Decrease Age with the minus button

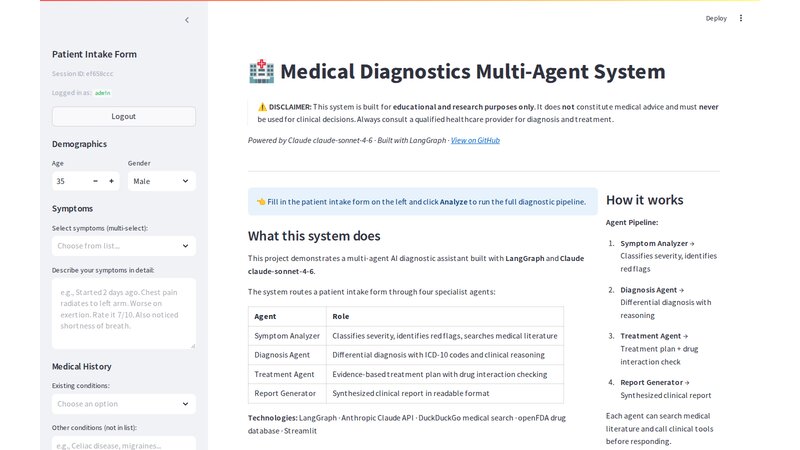(95, 181)
